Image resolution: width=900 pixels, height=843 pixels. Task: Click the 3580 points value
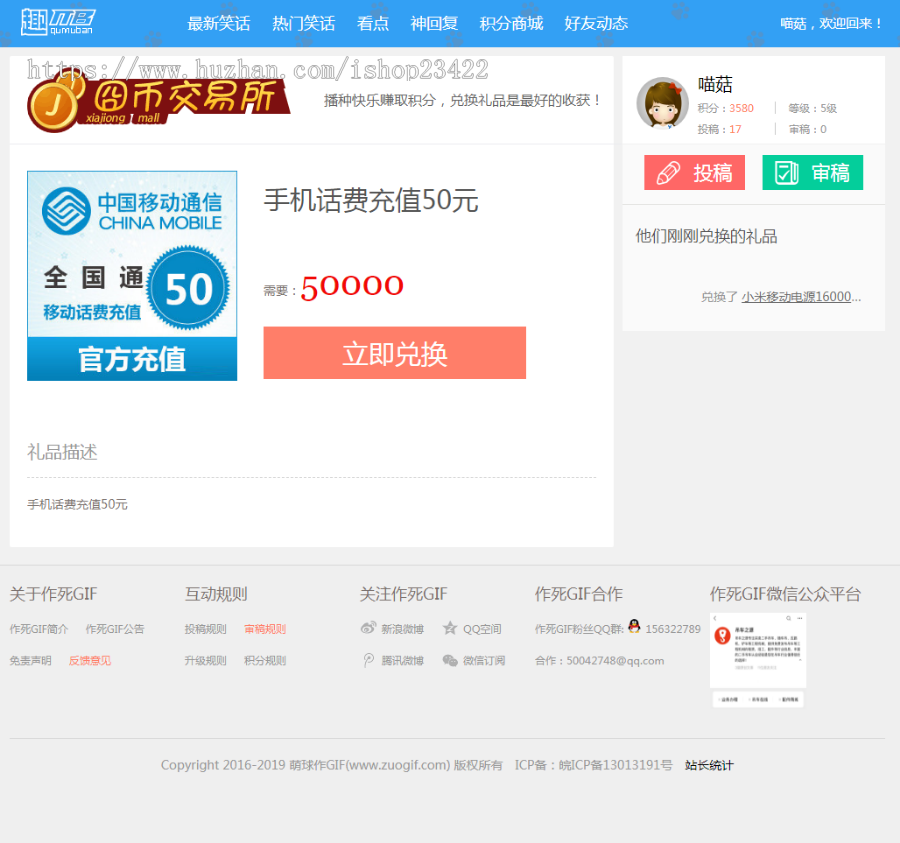pos(742,108)
